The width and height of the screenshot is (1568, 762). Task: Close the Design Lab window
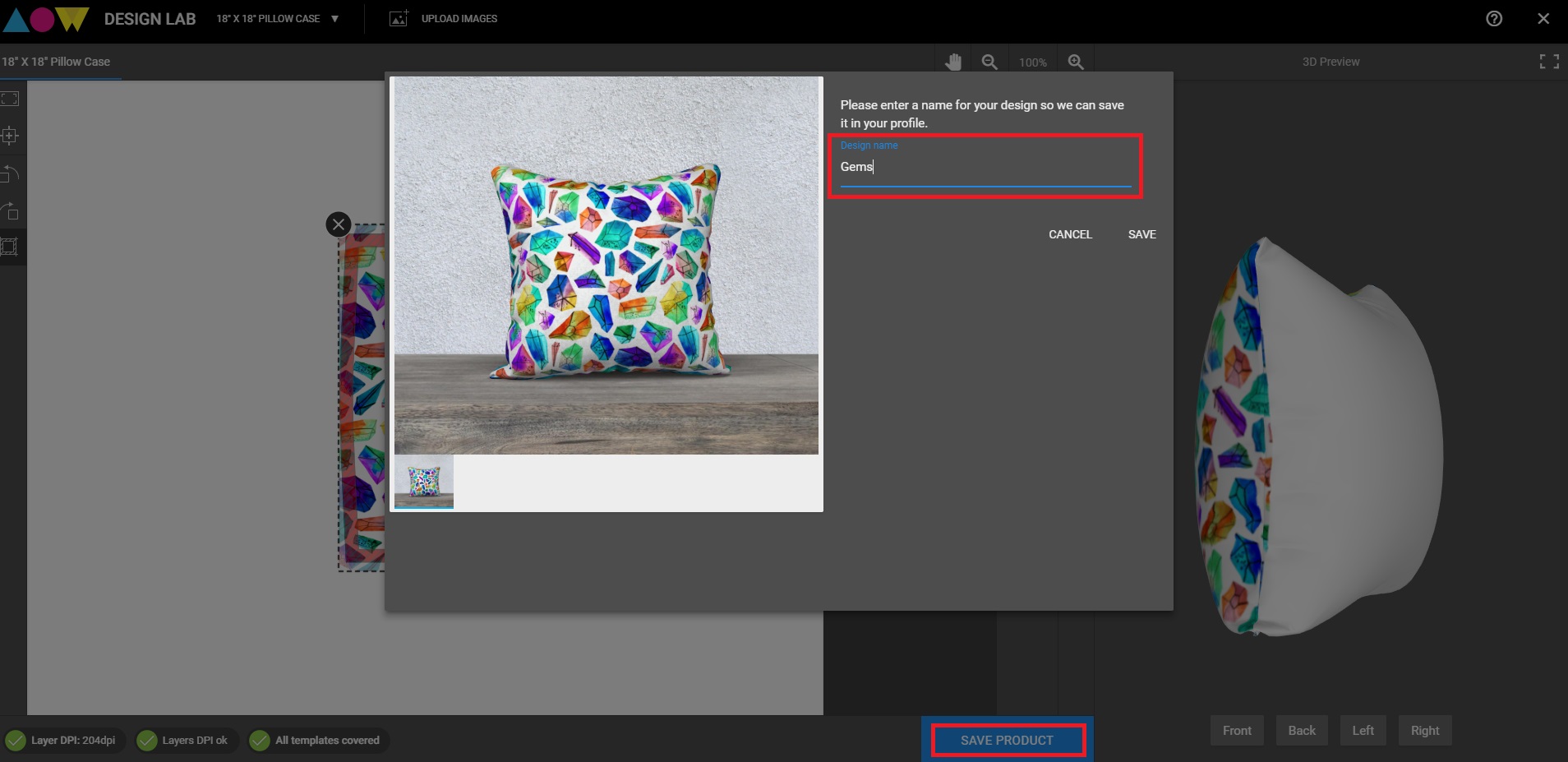coord(1543,18)
